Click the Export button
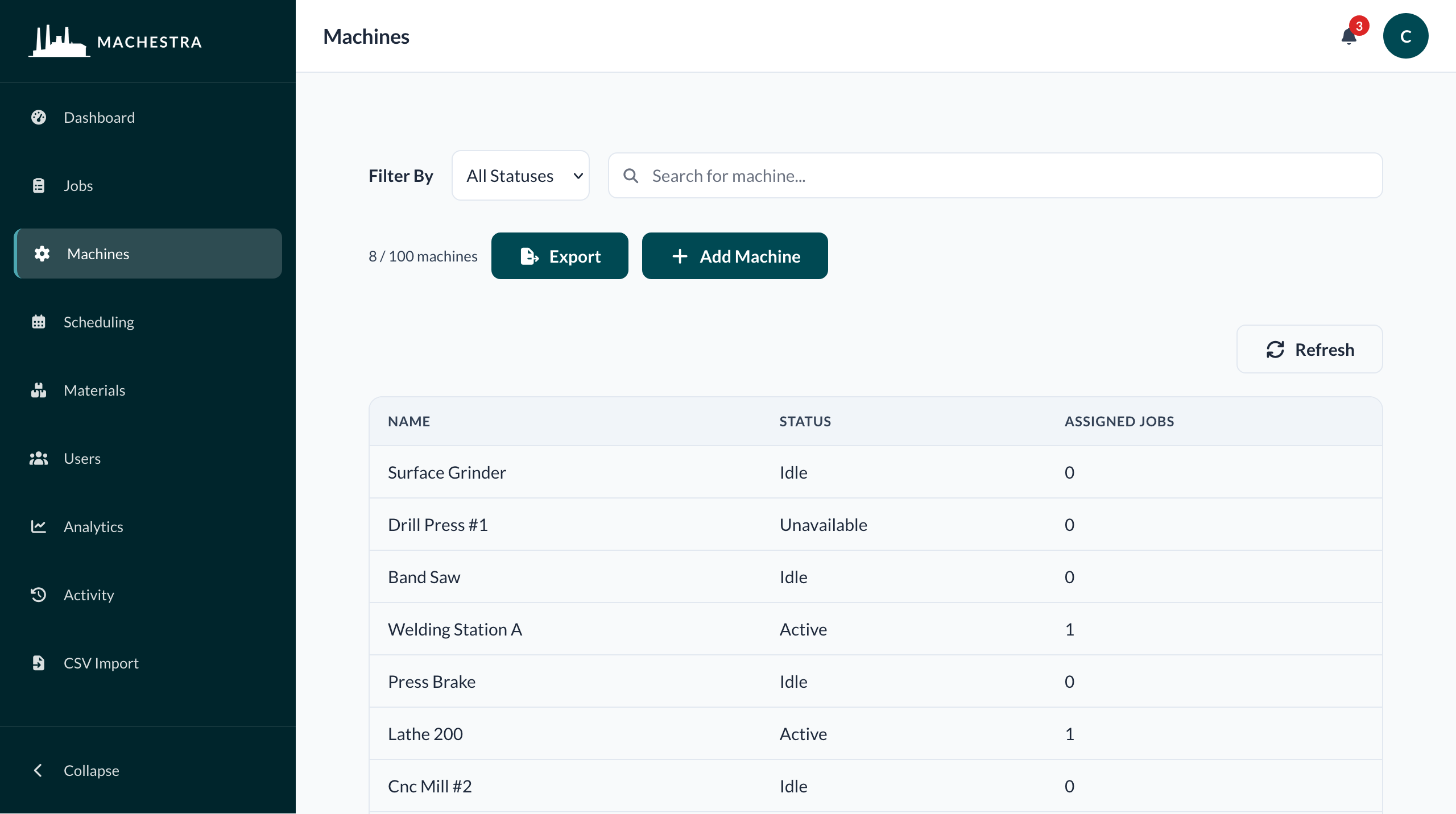This screenshot has width=1456, height=814. 560,256
